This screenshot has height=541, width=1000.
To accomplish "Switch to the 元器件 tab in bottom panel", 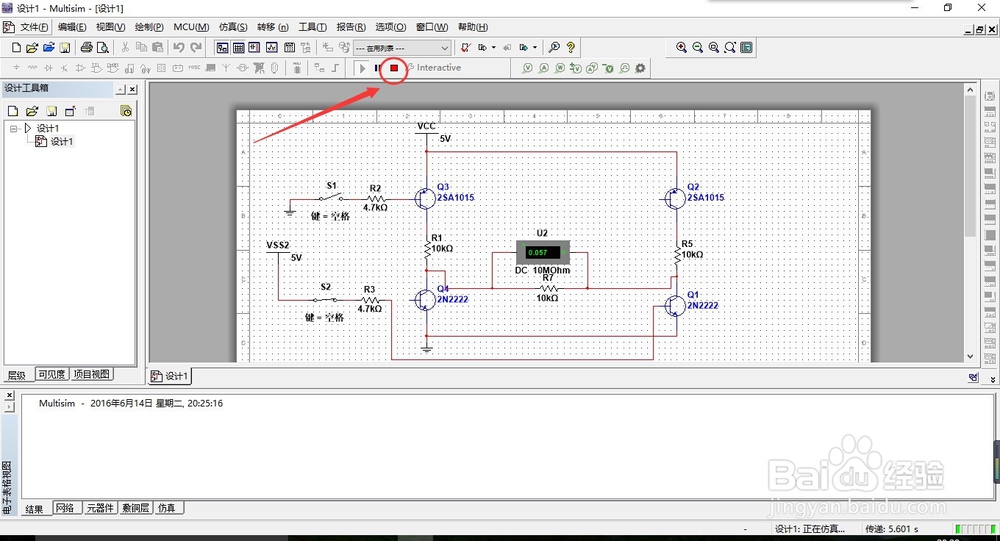I will (x=100, y=509).
